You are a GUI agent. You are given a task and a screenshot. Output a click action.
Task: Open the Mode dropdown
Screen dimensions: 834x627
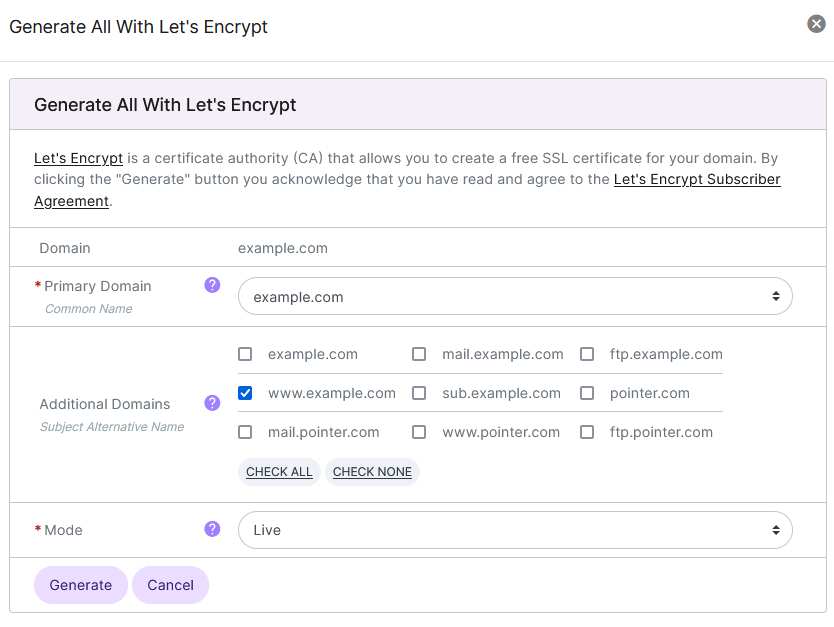click(x=514, y=530)
